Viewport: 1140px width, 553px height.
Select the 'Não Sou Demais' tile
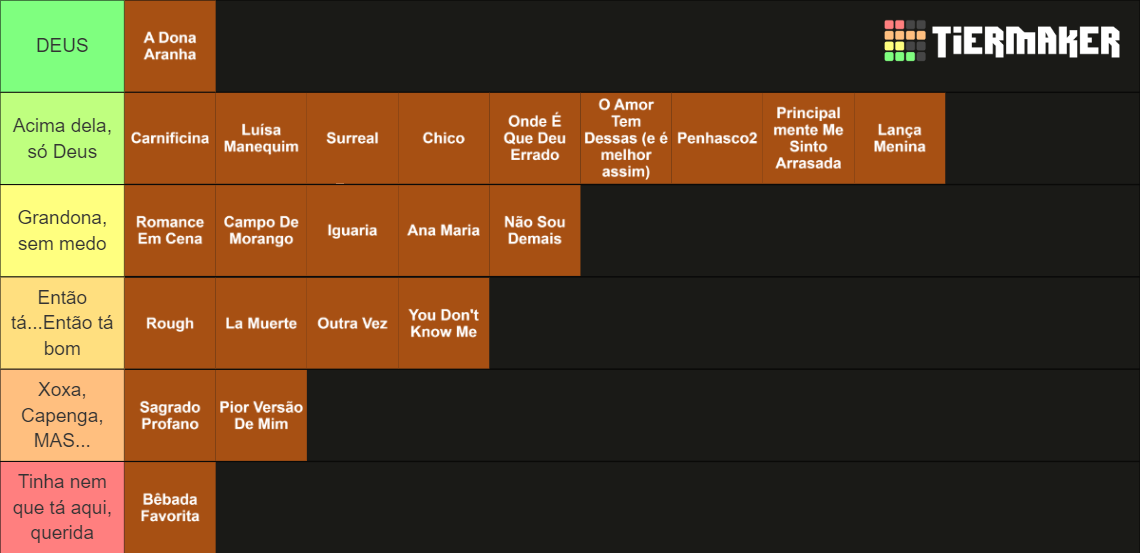point(535,230)
